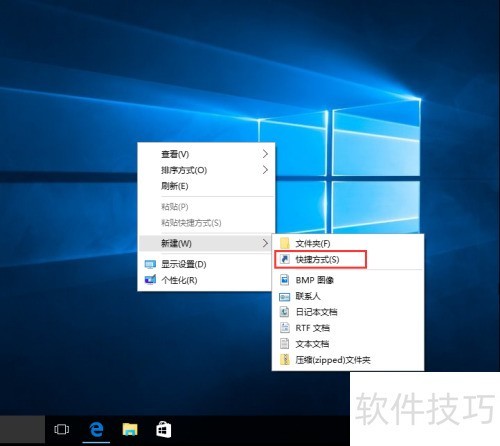This screenshot has height=446, width=500.
Task: Click the taskbar search box area
Action: [22, 430]
